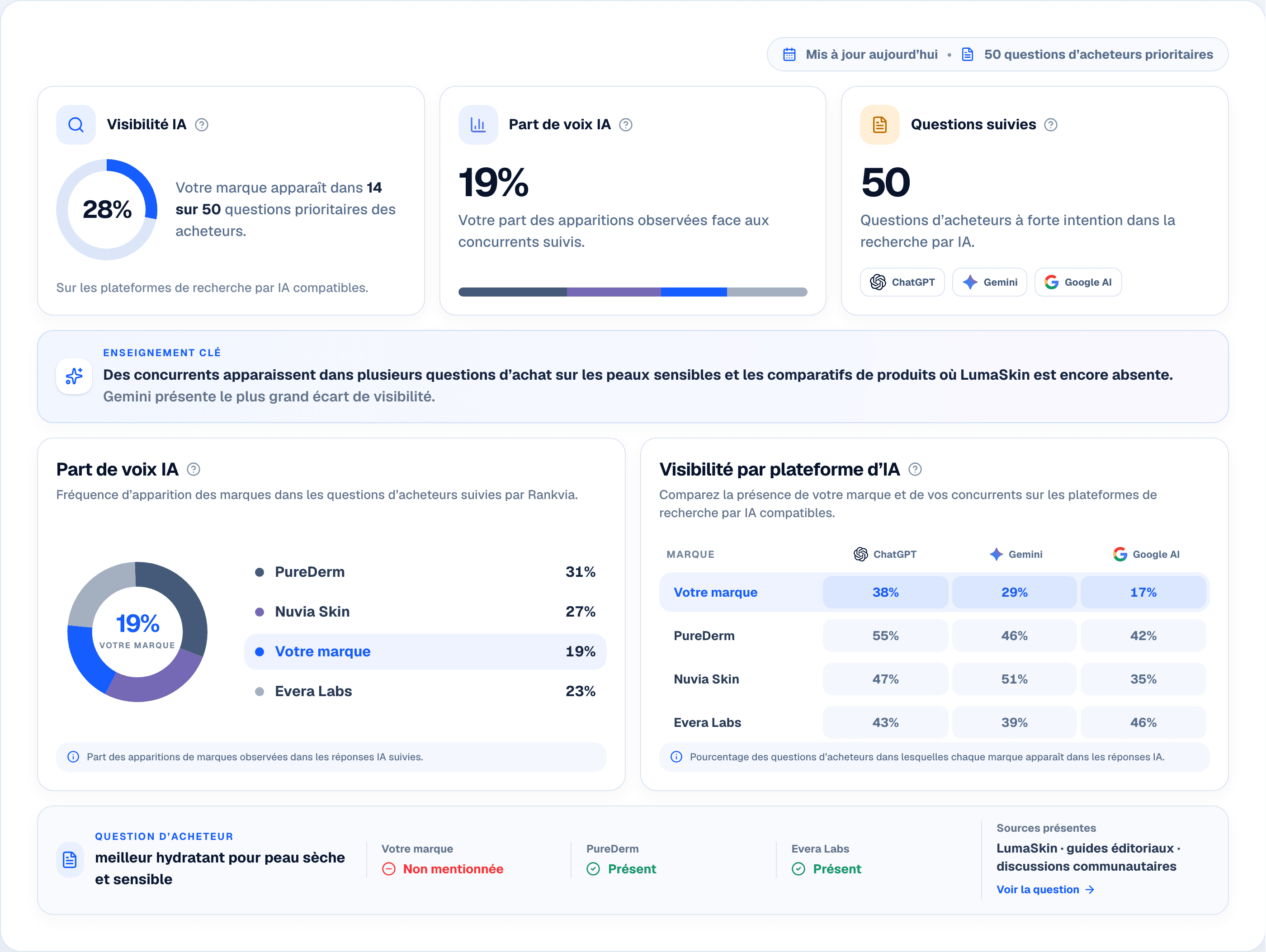Click PureDerm Google AI cell 42%

point(1143,636)
